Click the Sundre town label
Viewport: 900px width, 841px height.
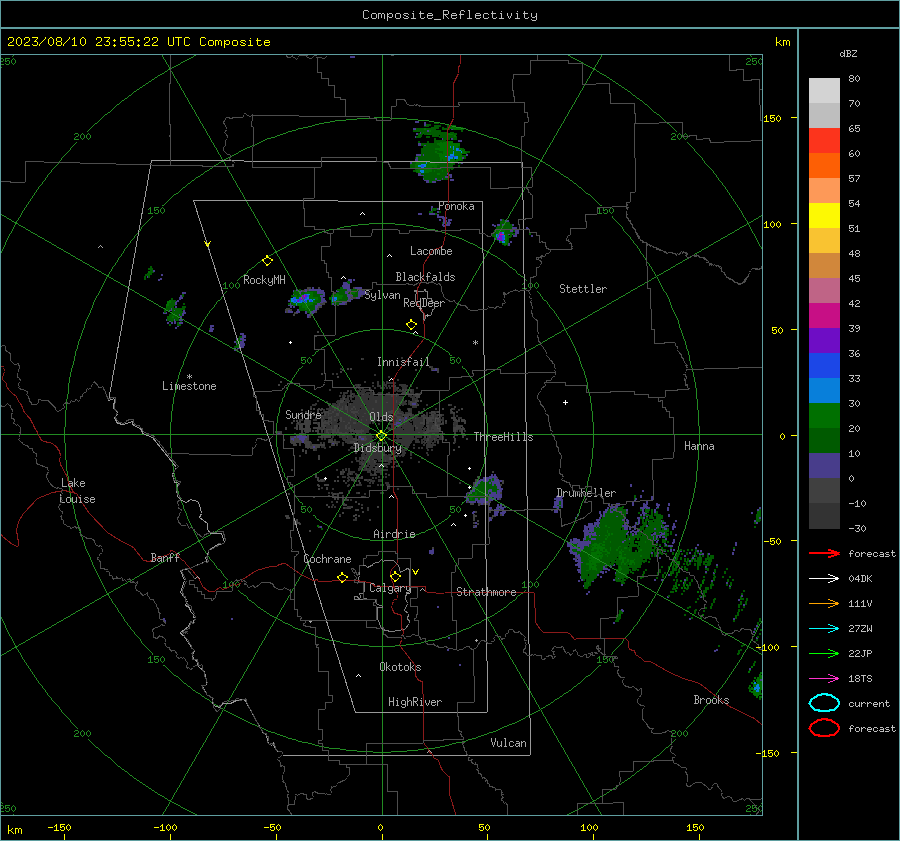coord(303,415)
